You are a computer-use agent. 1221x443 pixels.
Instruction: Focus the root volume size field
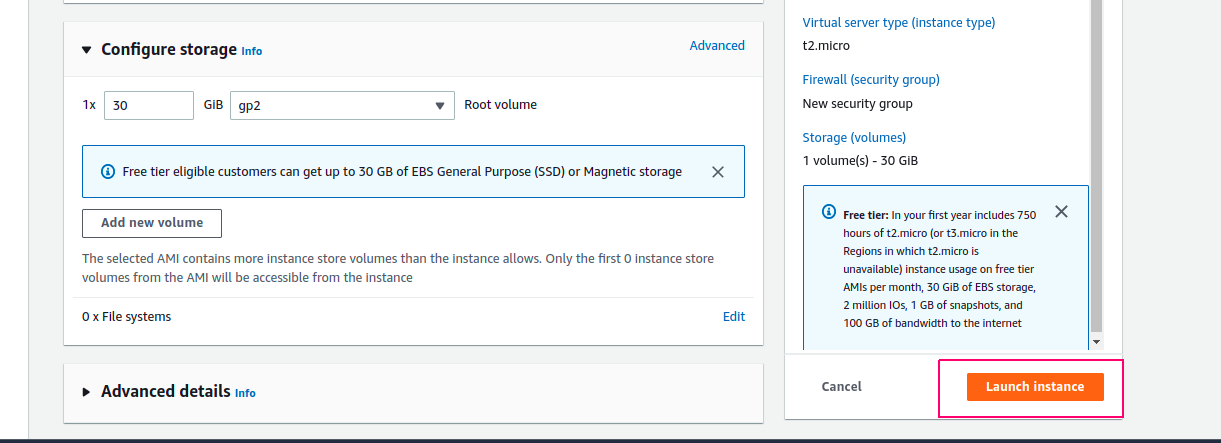pyautogui.click(x=149, y=105)
